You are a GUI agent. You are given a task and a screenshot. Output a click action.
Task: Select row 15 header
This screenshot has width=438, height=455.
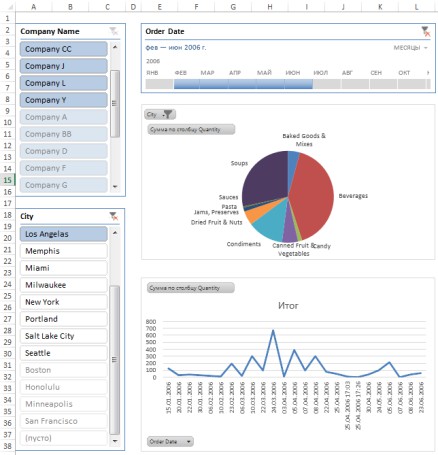7,180
